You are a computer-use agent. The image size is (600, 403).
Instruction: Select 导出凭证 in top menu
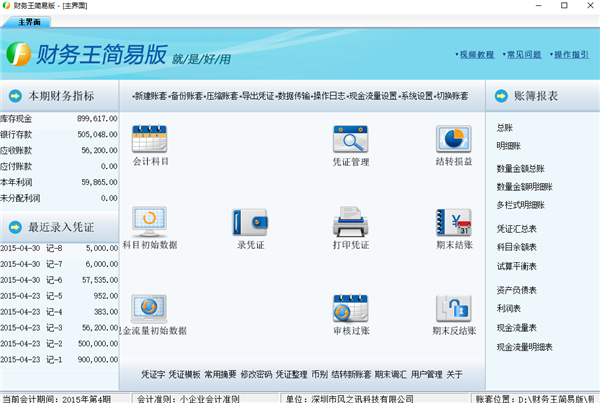258,96
